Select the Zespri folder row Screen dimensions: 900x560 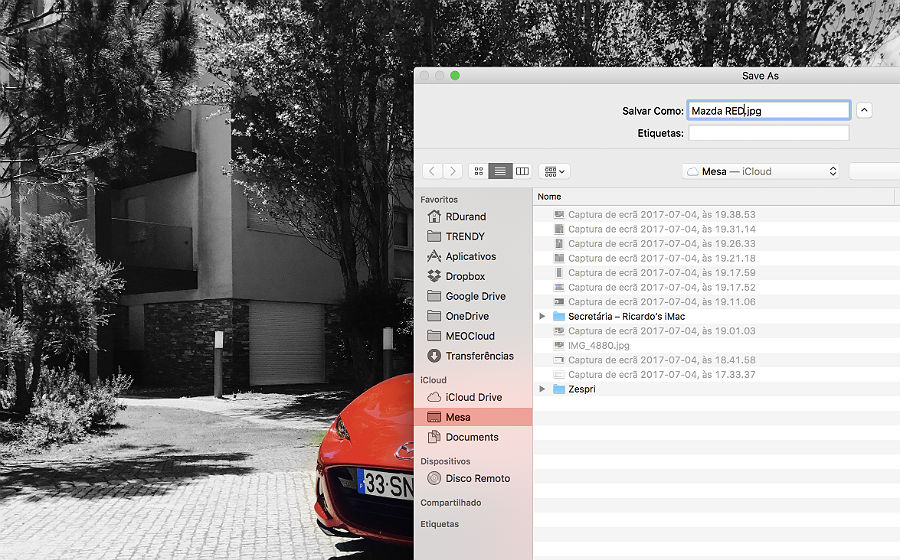pyautogui.click(x=716, y=389)
